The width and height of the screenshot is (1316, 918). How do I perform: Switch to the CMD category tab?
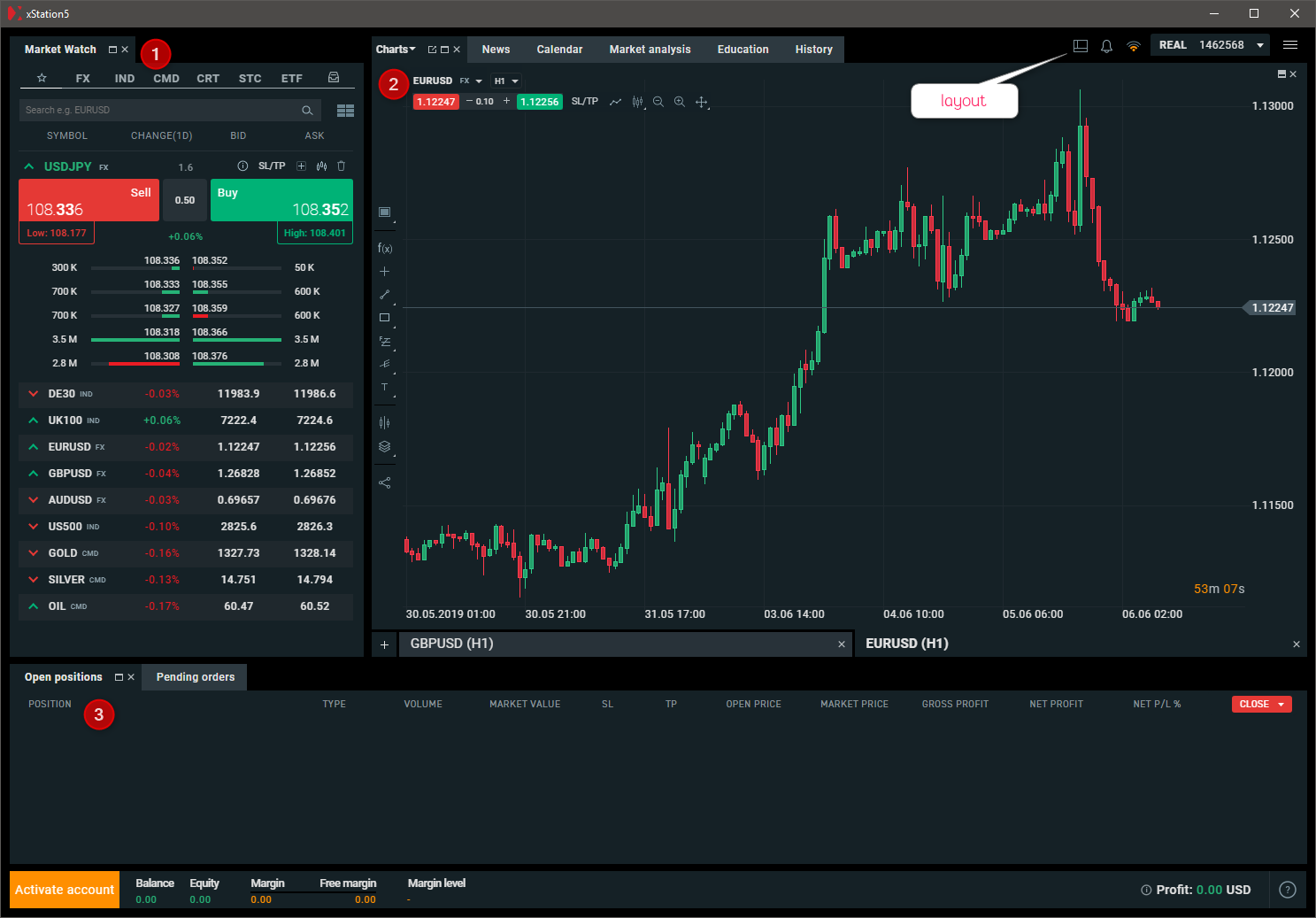pos(166,79)
